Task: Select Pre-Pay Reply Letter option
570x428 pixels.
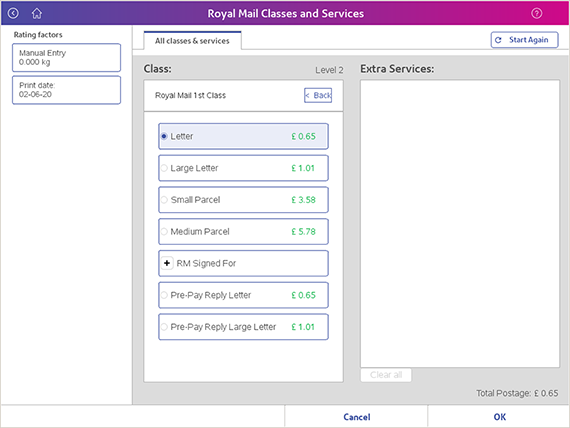Action: coord(243,295)
